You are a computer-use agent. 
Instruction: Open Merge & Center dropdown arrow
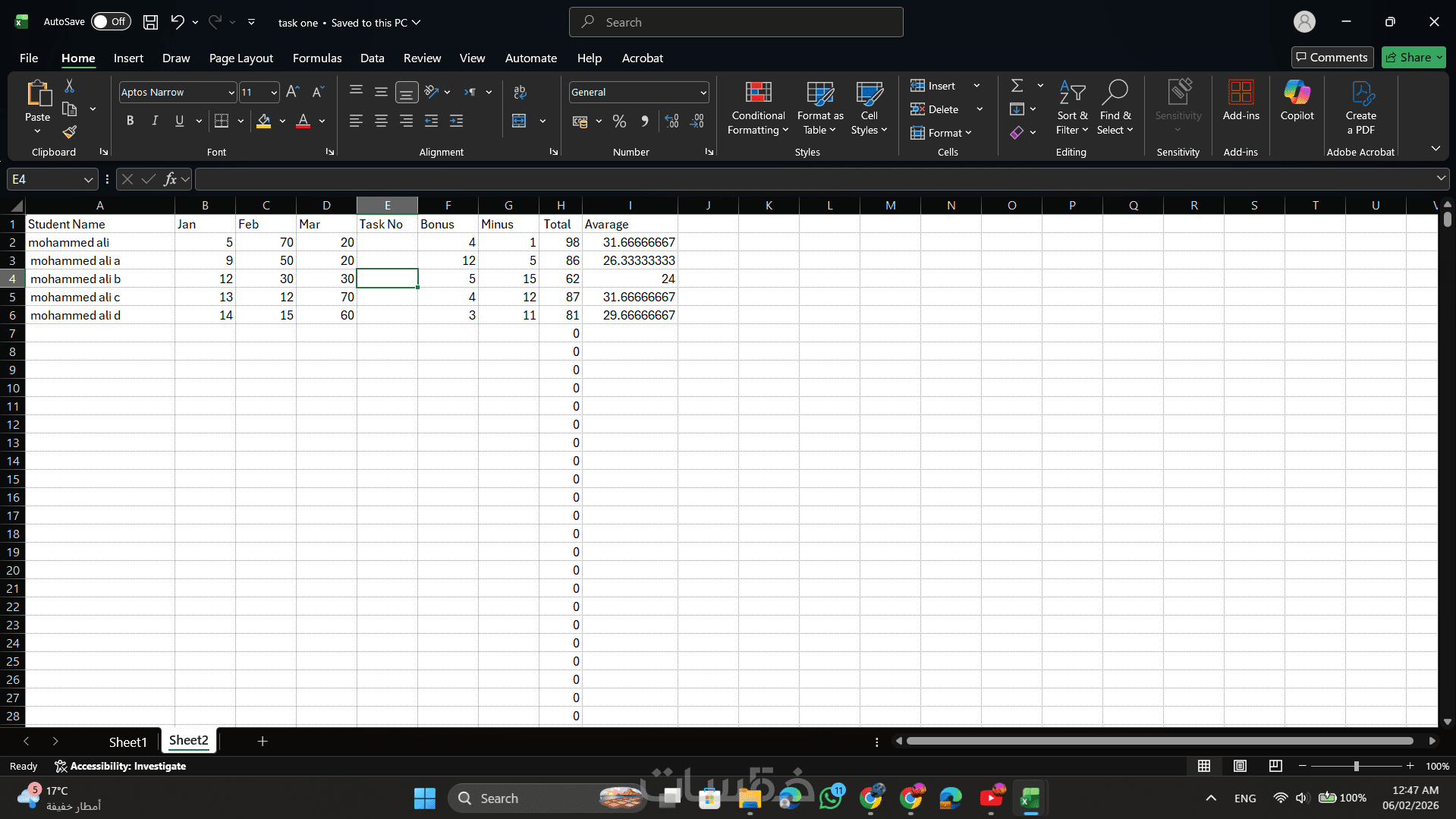coord(542,121)
